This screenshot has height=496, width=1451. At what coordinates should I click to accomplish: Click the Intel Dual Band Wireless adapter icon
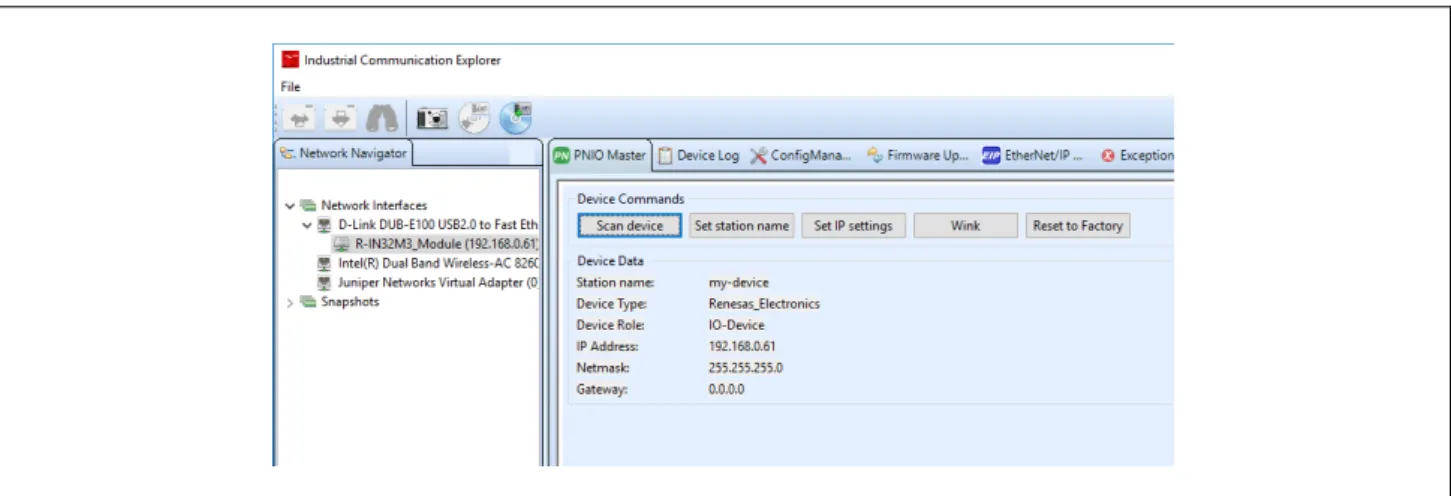[324, 264]
